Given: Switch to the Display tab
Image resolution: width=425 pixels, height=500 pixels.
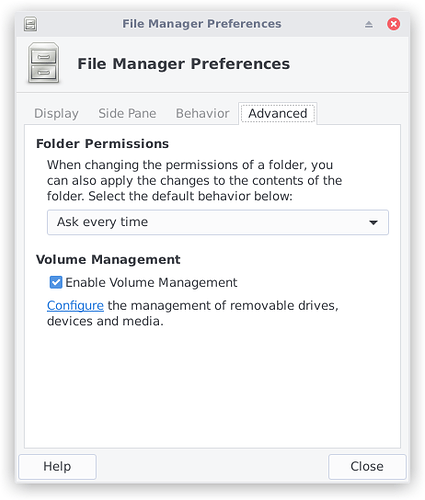Looking at the screenshot, I should 56,113.
